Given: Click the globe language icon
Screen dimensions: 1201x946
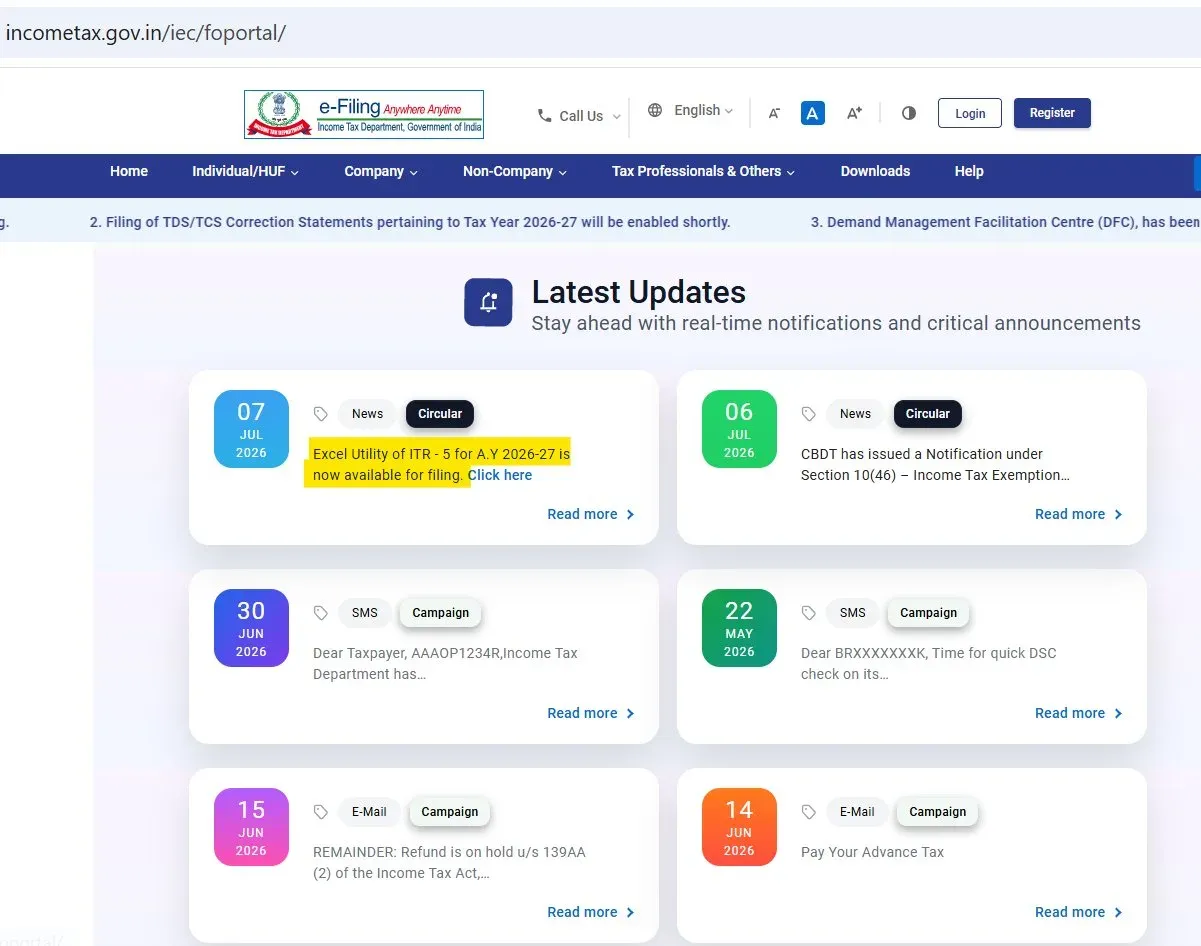Looking at the screenshot, I should [x=655, y=110].
